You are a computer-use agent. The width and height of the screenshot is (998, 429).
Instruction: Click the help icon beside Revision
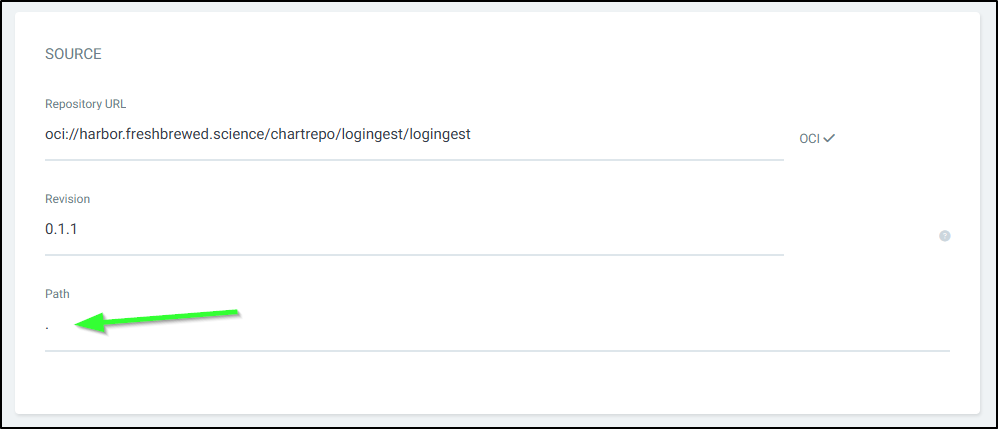pyautogui.click(x=944, y=236)
